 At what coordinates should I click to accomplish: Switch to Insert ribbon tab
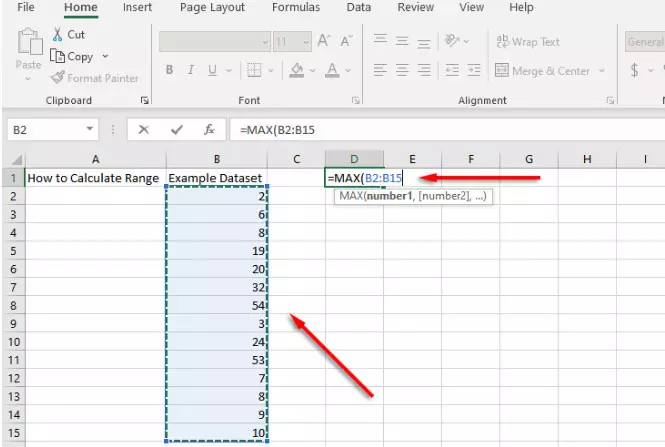click(137, 7)
